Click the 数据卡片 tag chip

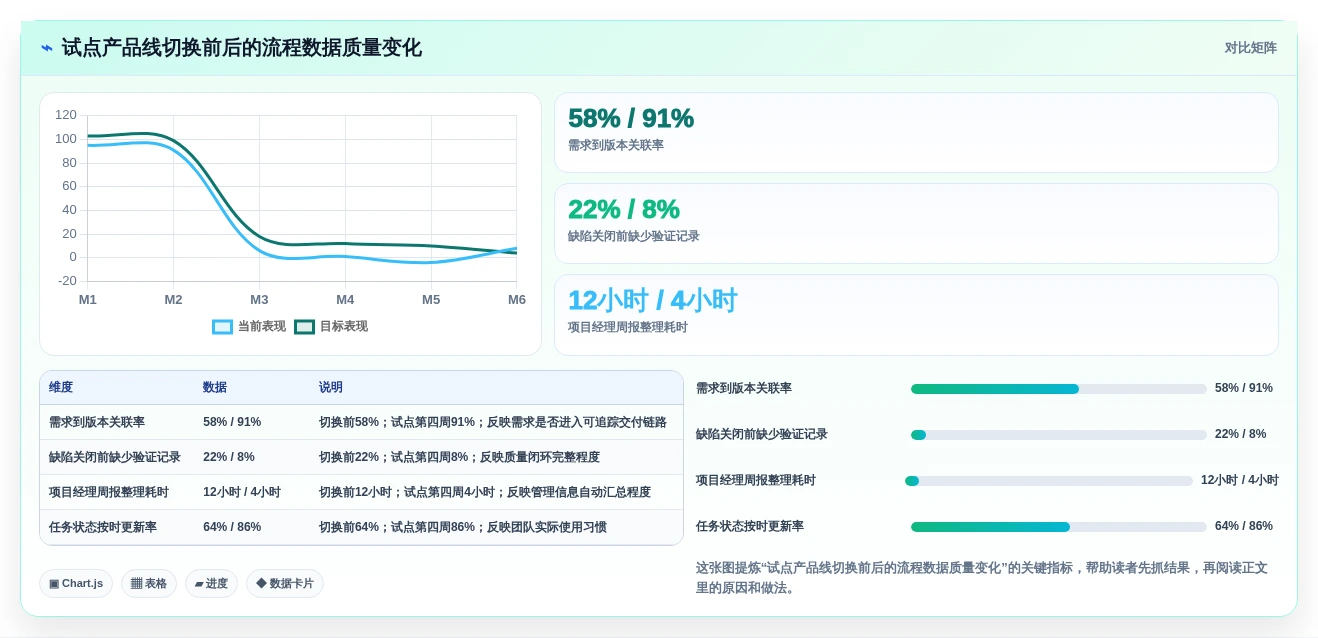[285, 584]
